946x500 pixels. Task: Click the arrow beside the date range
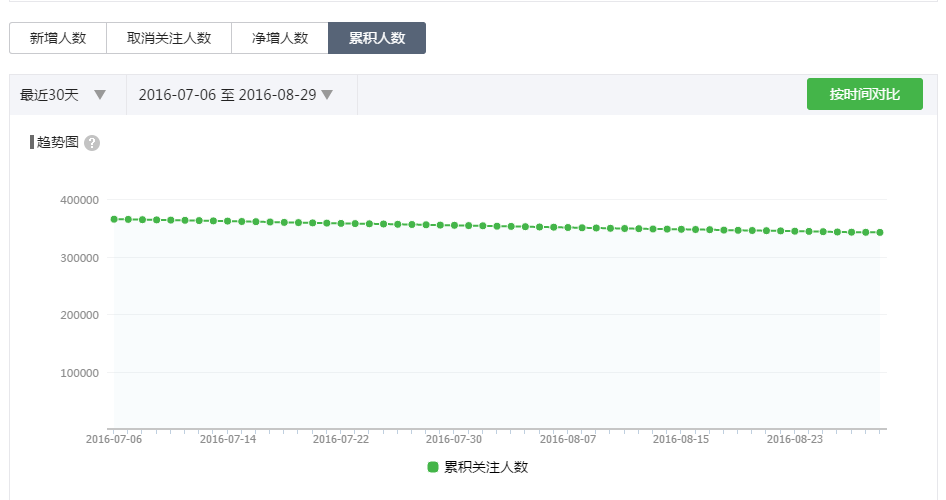point(326,95)
